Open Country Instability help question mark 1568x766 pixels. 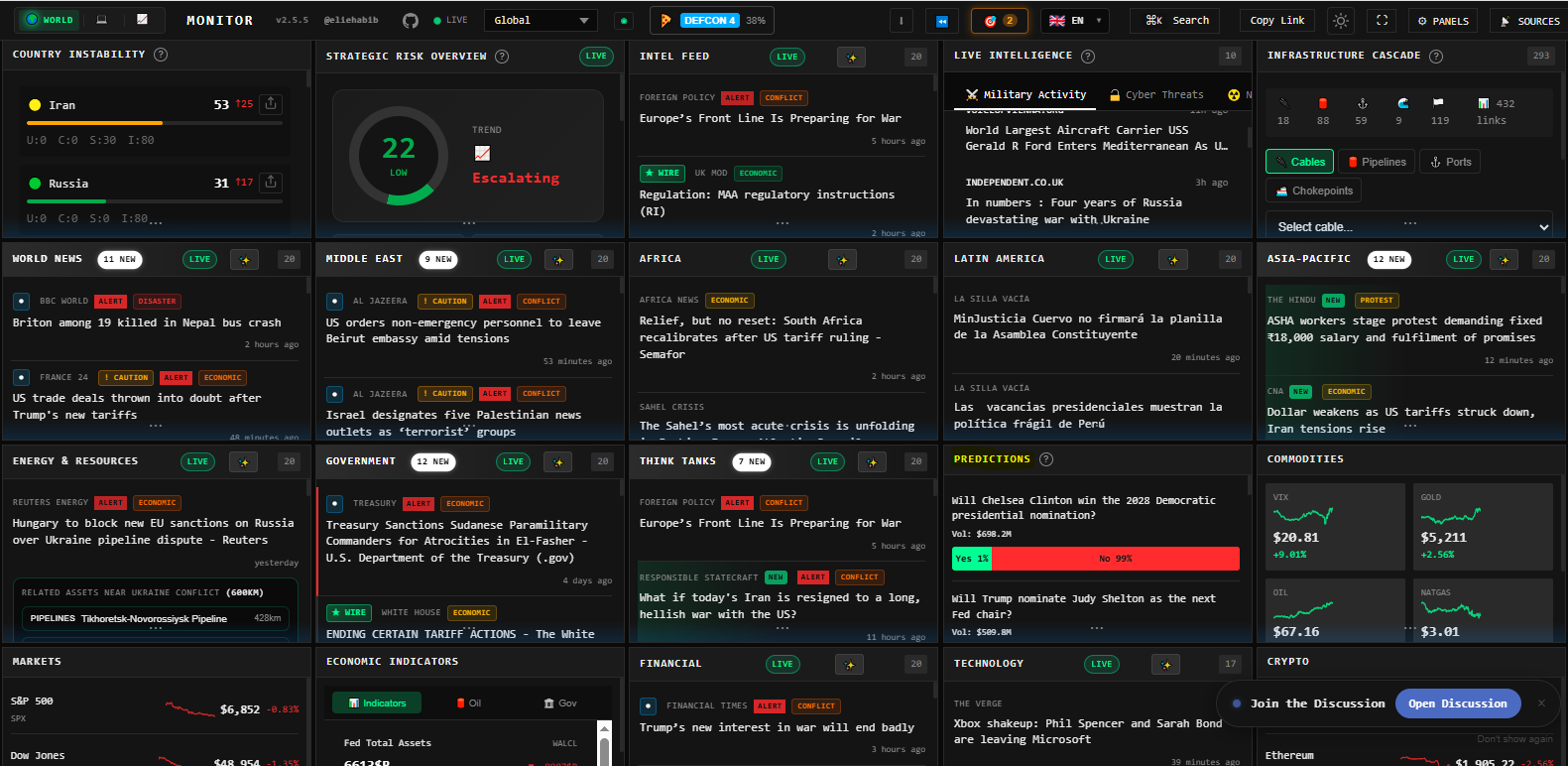[161, 55]
